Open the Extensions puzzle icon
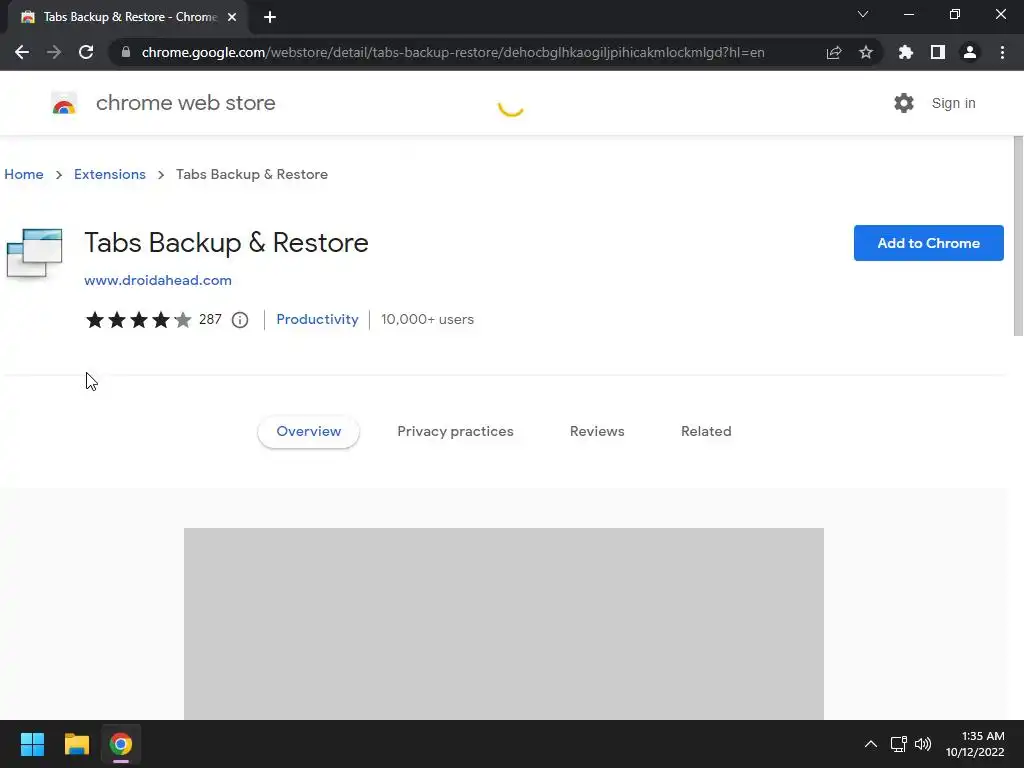The width and height of the screenshot is (1024, 768). point(906,52)
